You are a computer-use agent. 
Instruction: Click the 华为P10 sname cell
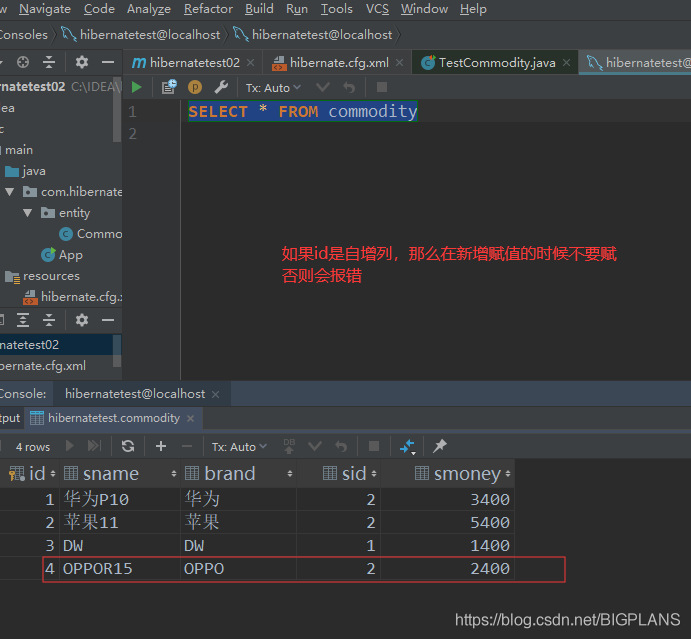120,499
